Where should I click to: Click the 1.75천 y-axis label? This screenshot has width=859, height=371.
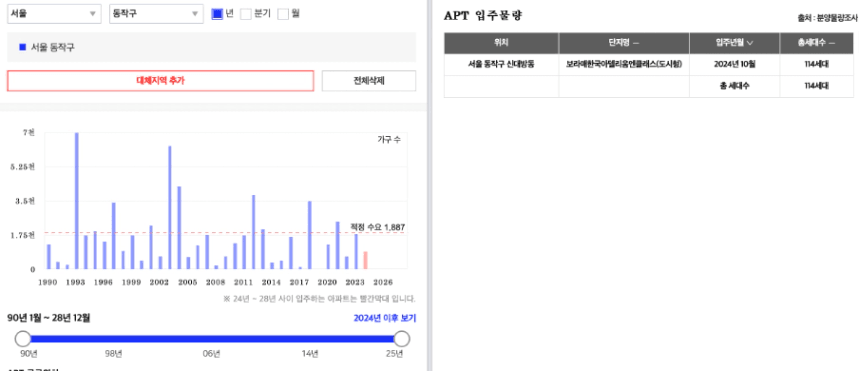(x=22, y=235)
